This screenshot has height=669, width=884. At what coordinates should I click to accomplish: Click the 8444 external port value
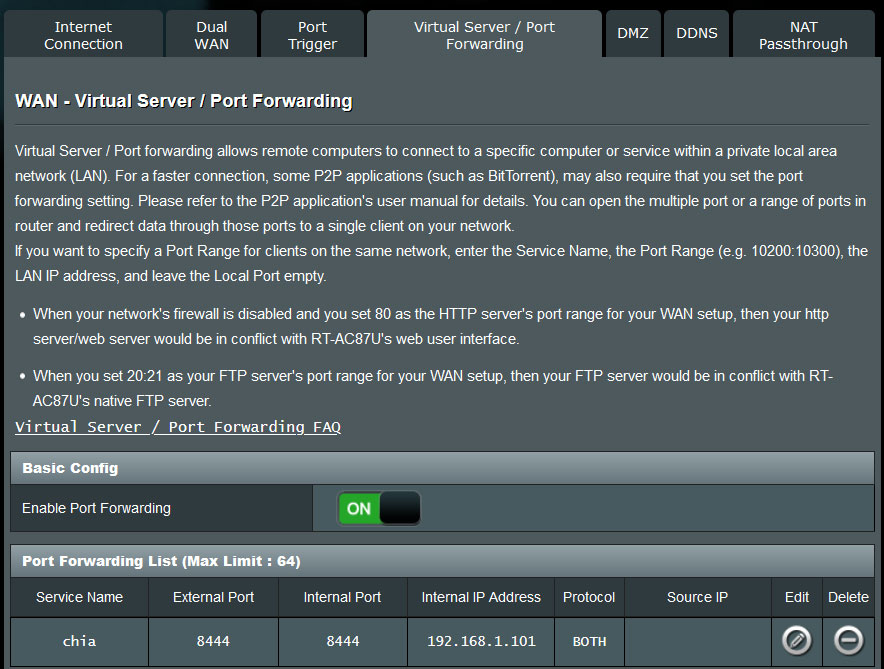pos(213,641)
